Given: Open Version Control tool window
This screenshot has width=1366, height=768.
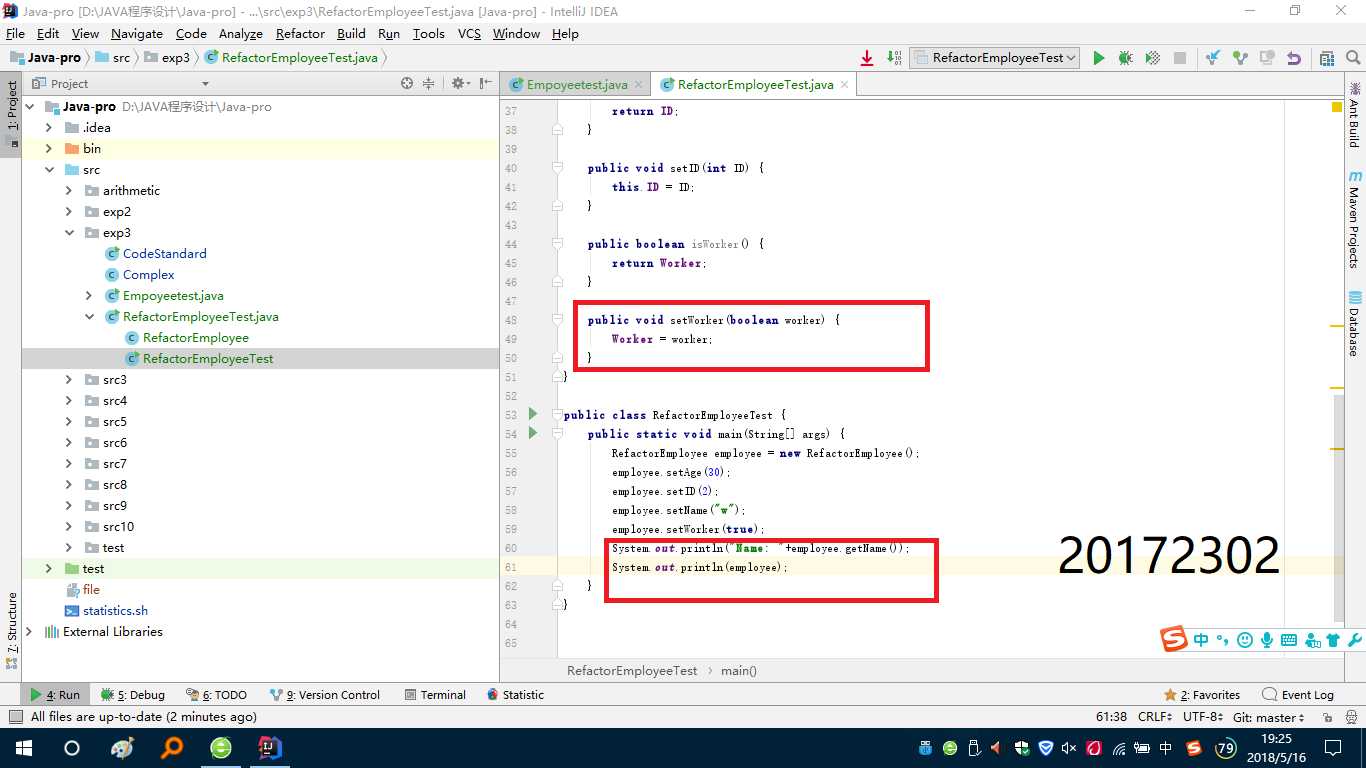Looking at the screenshot, I should (x=325, y=695).
